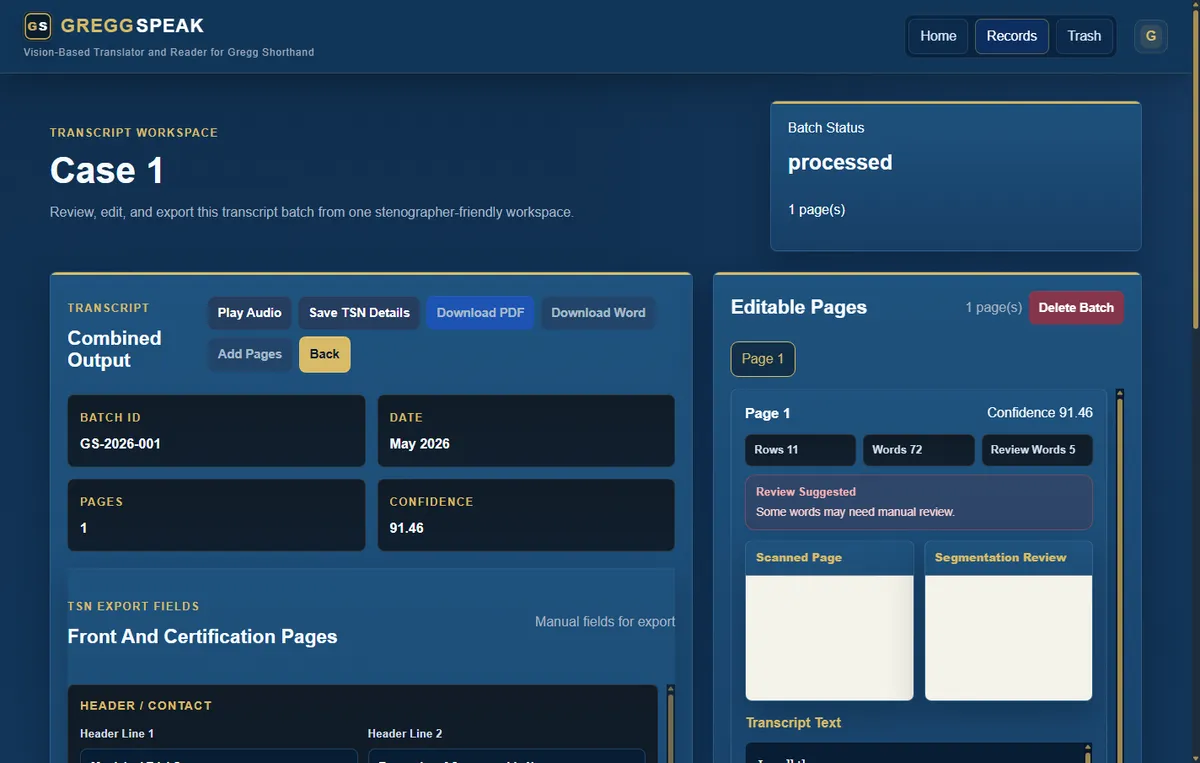
Task: Download the transcript as Word
Action: pyautogui.click(x=598, y=313)
